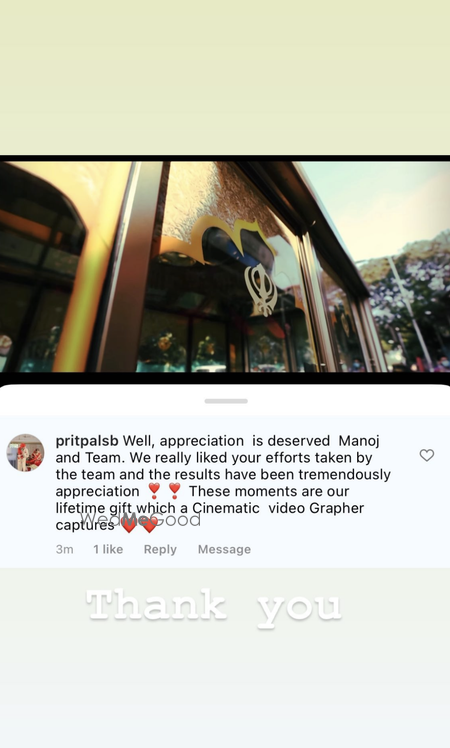The width and height of the screenshot is (450, 748).
Task: Click the gray sheet drag handle
Action: (x=226, y=401)
